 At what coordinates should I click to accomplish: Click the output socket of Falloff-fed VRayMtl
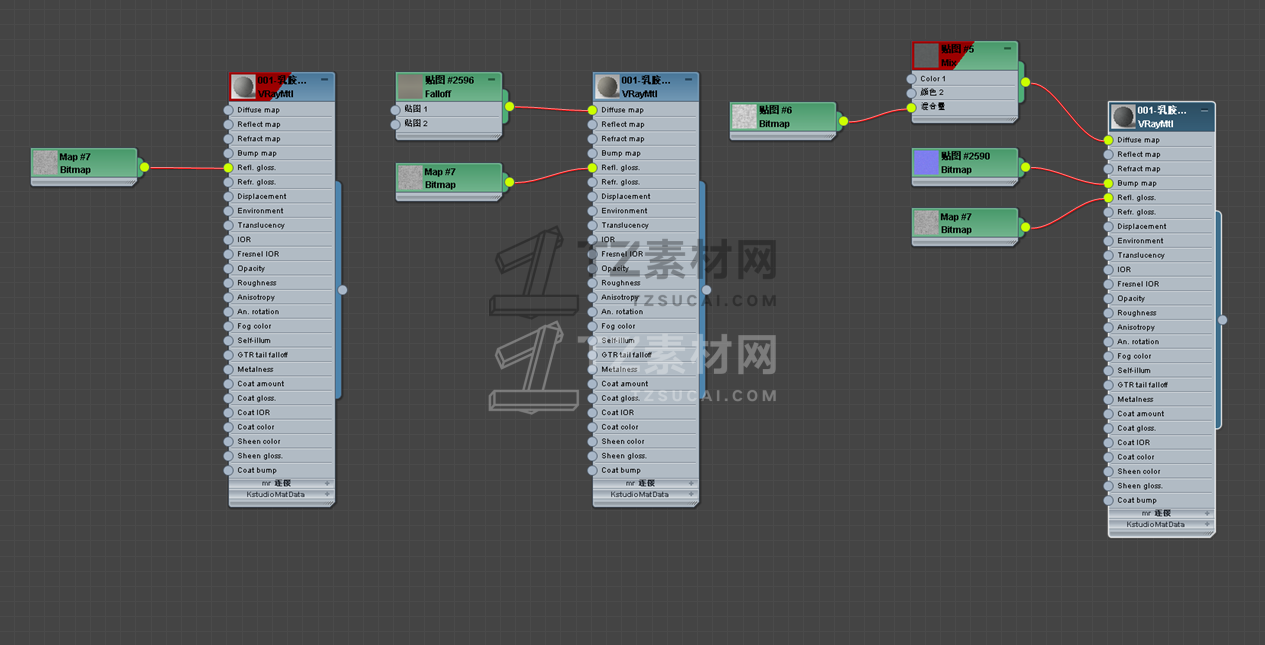click(706, 290)
